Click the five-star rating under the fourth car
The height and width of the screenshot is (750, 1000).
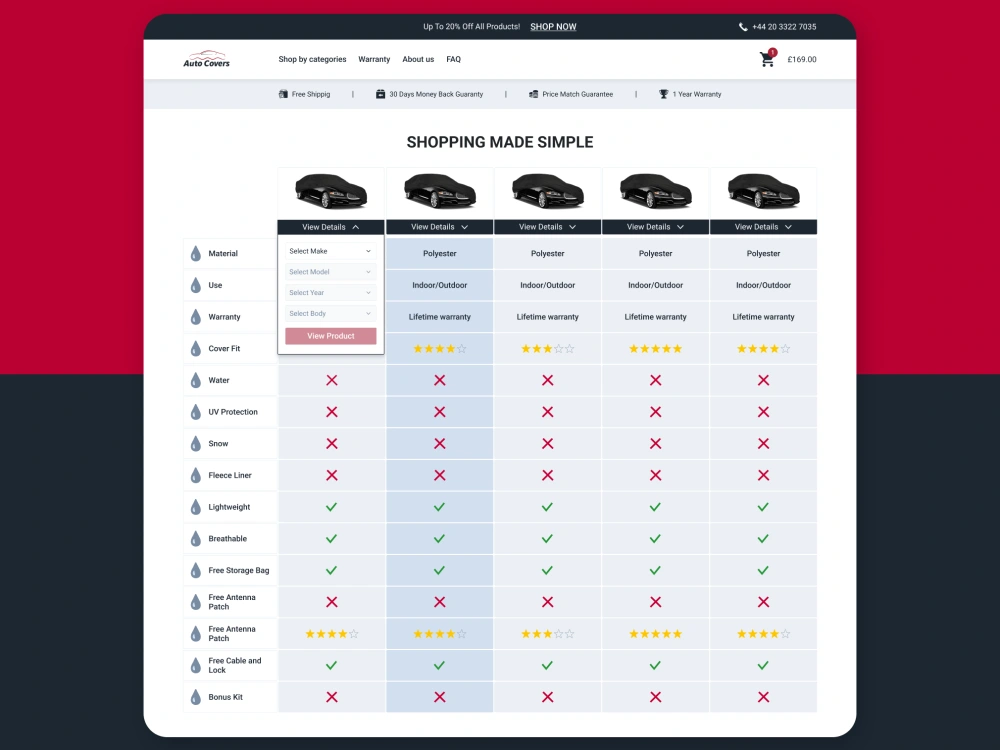(x=655, y=348)
